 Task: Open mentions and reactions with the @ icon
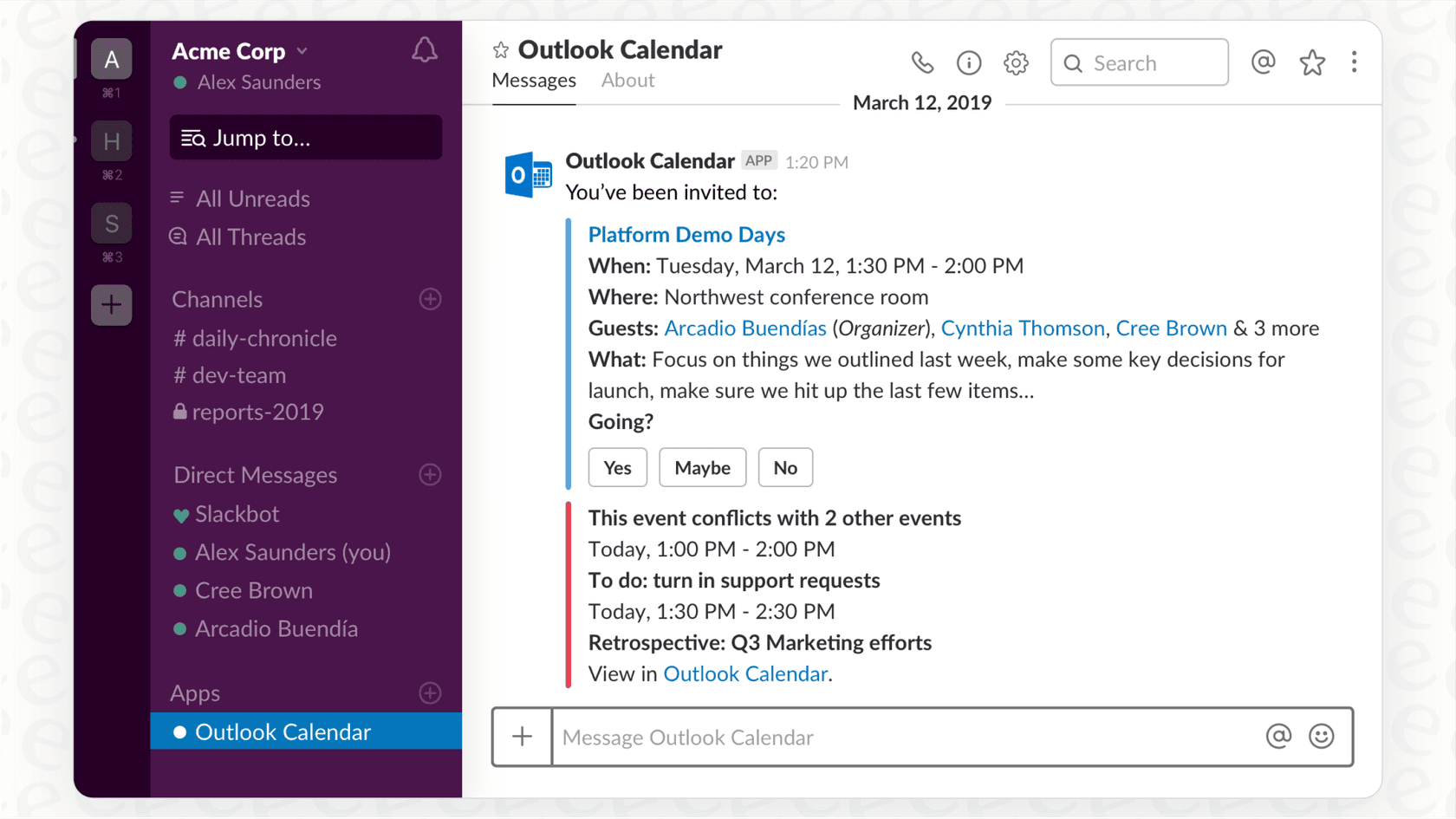pos(1263,62)
